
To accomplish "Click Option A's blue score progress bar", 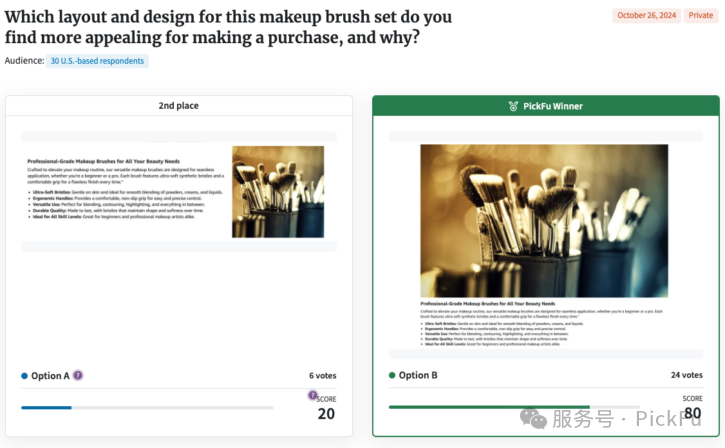I will (x=47, y=407).
